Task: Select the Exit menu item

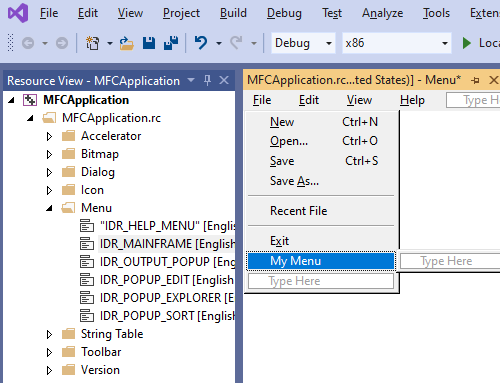Action: click(x=321, y=241)
